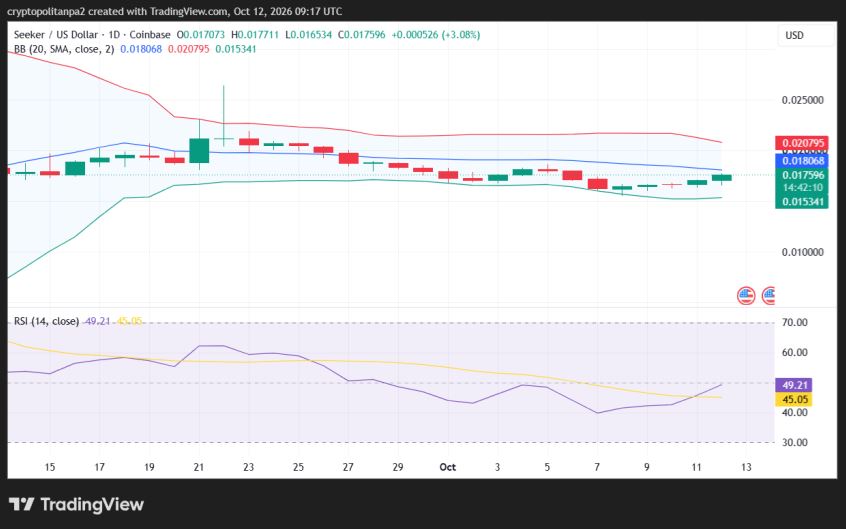846x529 pixels.
Task: Click the RSI legend value 49.21
Action: [98, 321]
